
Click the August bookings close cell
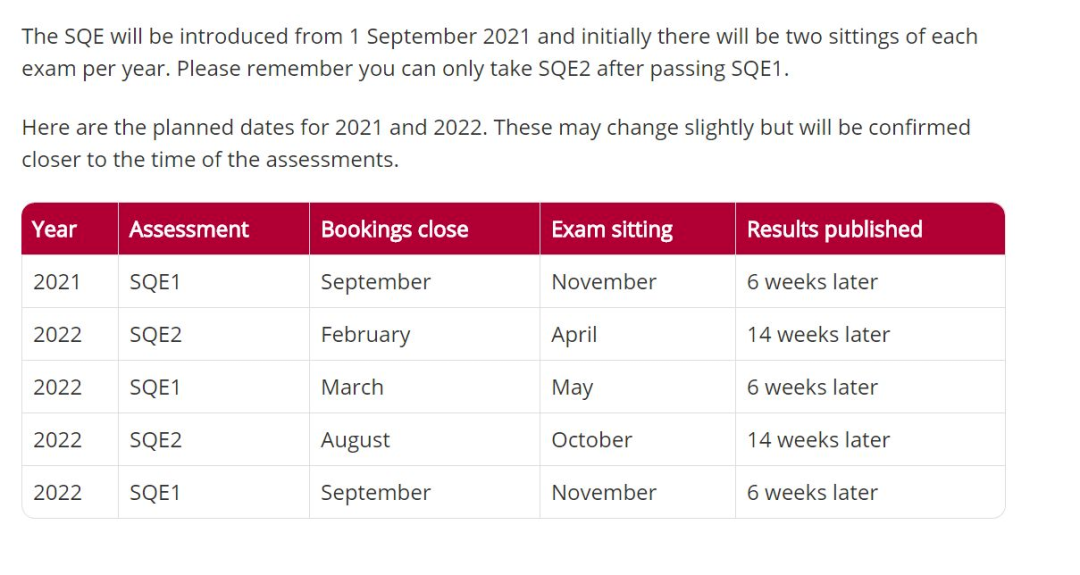tap(355, 440)
